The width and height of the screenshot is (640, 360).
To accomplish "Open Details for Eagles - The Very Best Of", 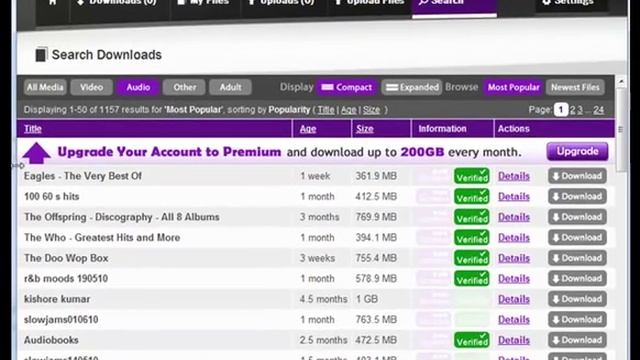I will pos(513,176).
